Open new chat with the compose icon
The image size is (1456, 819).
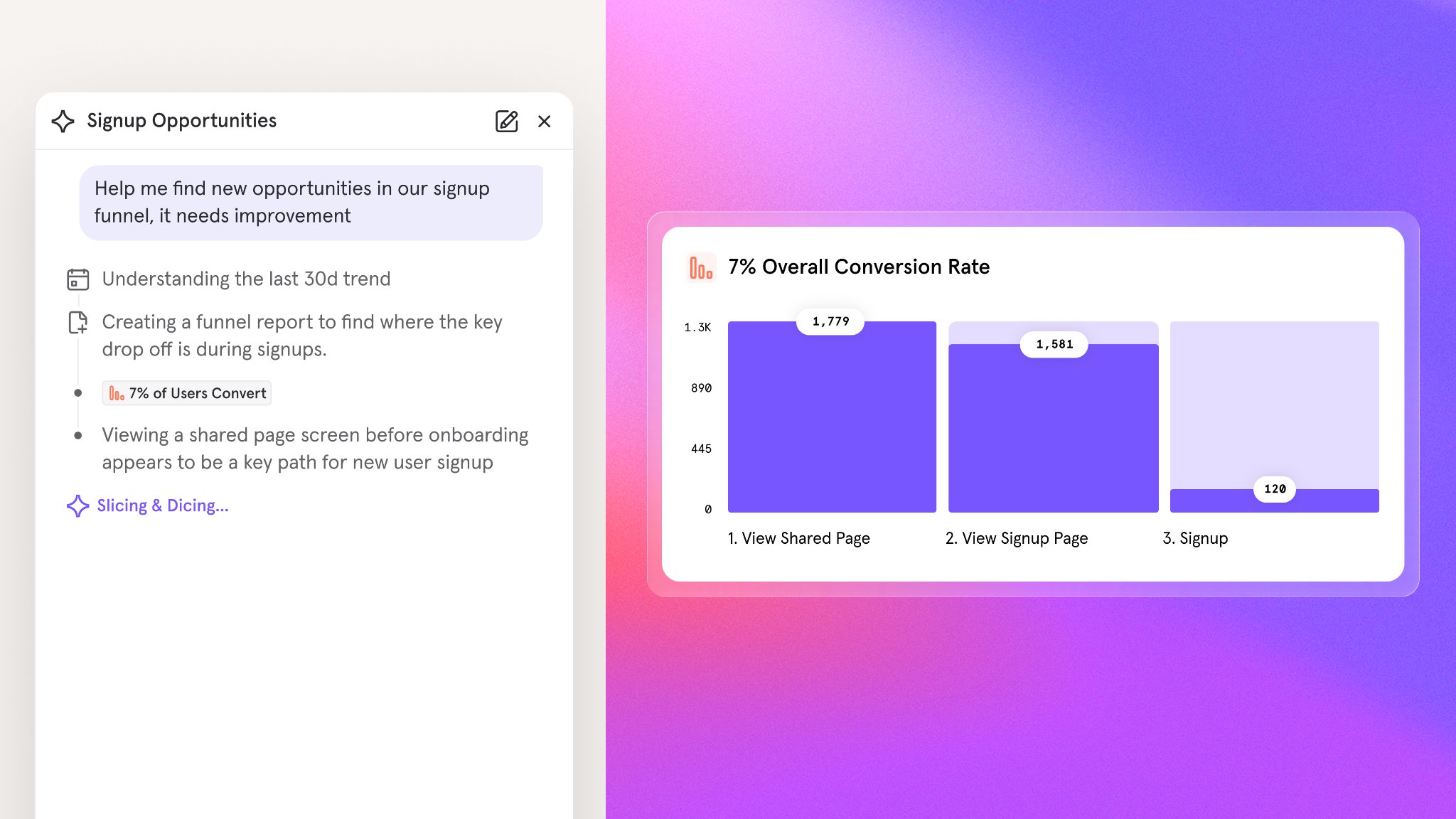[x=506, y=122]
